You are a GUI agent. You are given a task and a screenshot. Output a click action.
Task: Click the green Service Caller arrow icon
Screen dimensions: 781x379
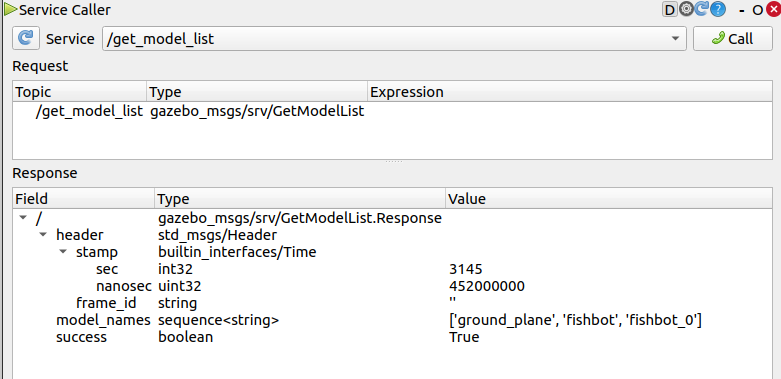tap(11, 9)
